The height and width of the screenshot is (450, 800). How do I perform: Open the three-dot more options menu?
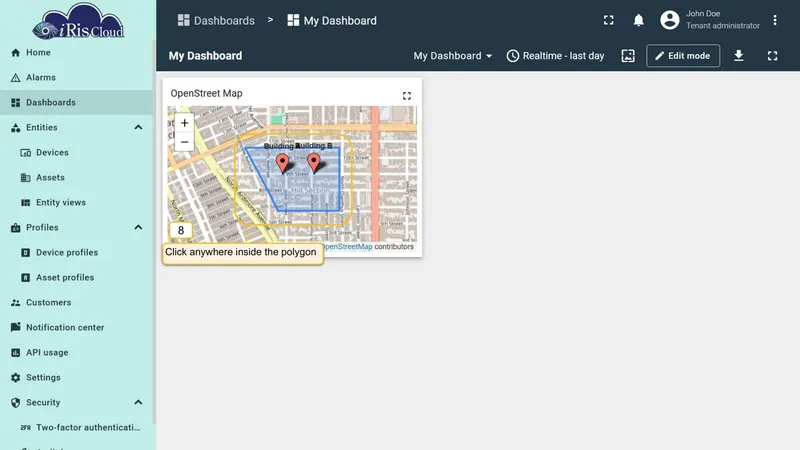click(775, 20)
